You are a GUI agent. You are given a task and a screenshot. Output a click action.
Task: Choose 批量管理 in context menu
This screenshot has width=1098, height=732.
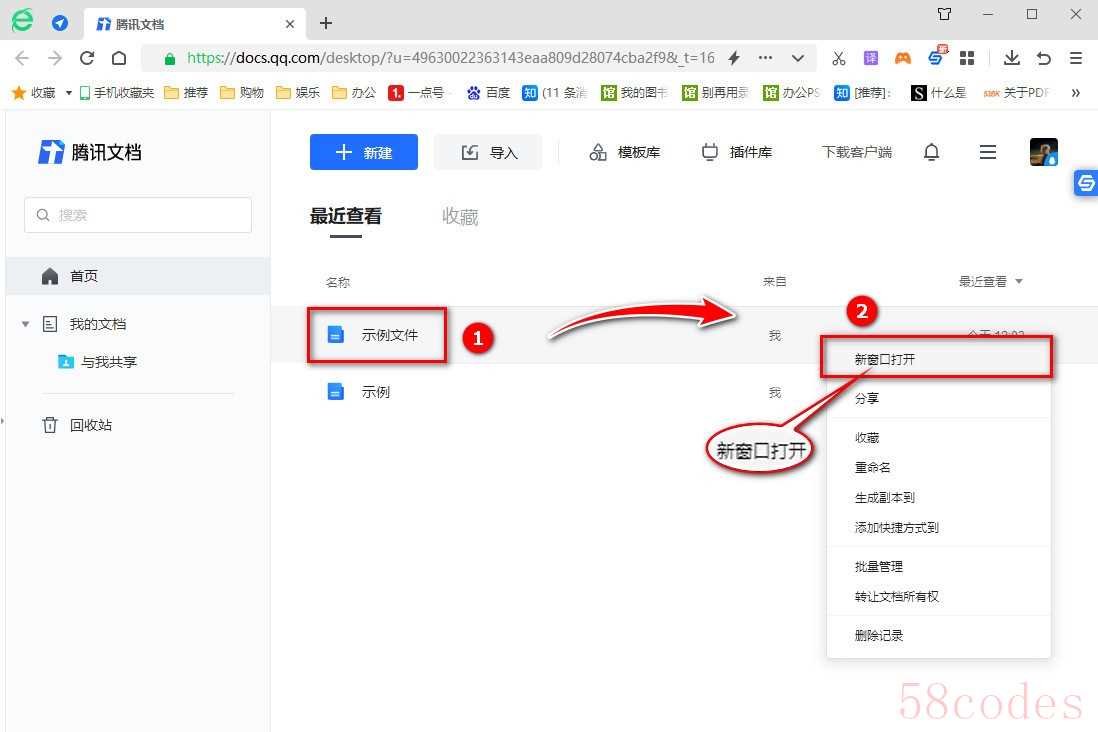click(x=938, y=567)
